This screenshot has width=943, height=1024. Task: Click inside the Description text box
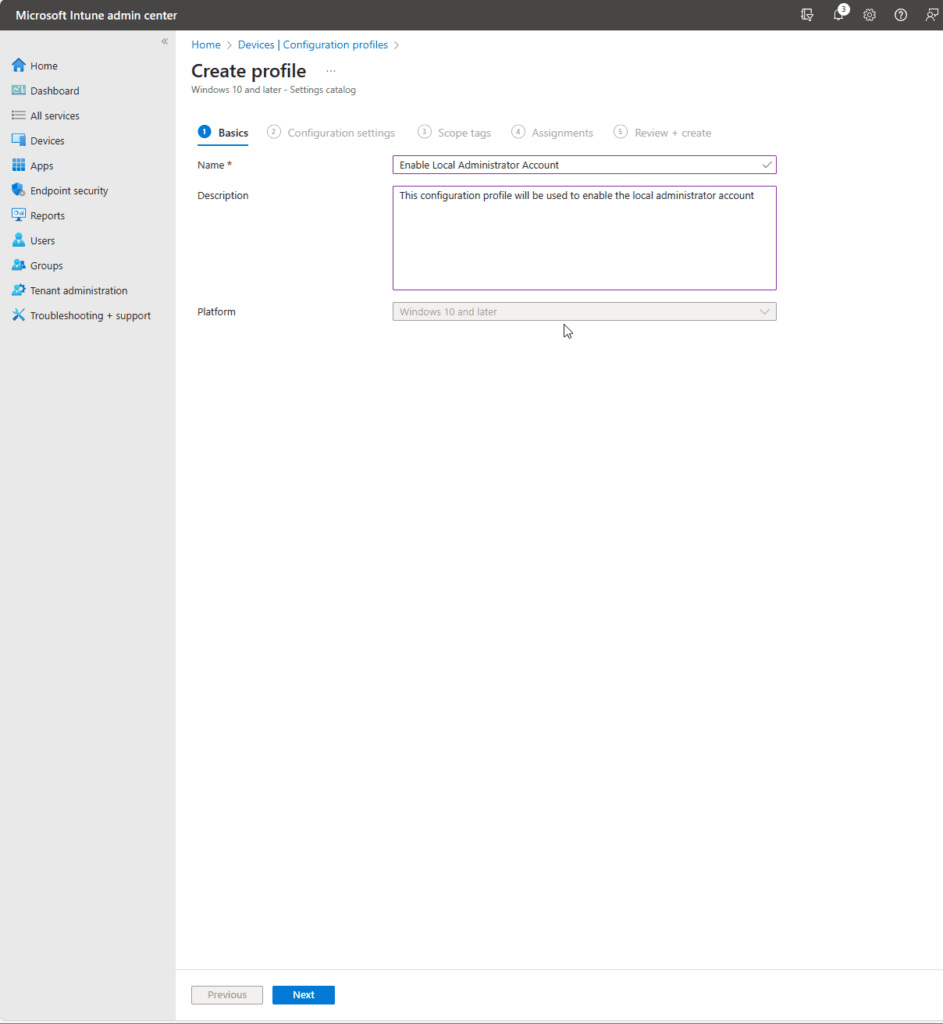(584, 237)
